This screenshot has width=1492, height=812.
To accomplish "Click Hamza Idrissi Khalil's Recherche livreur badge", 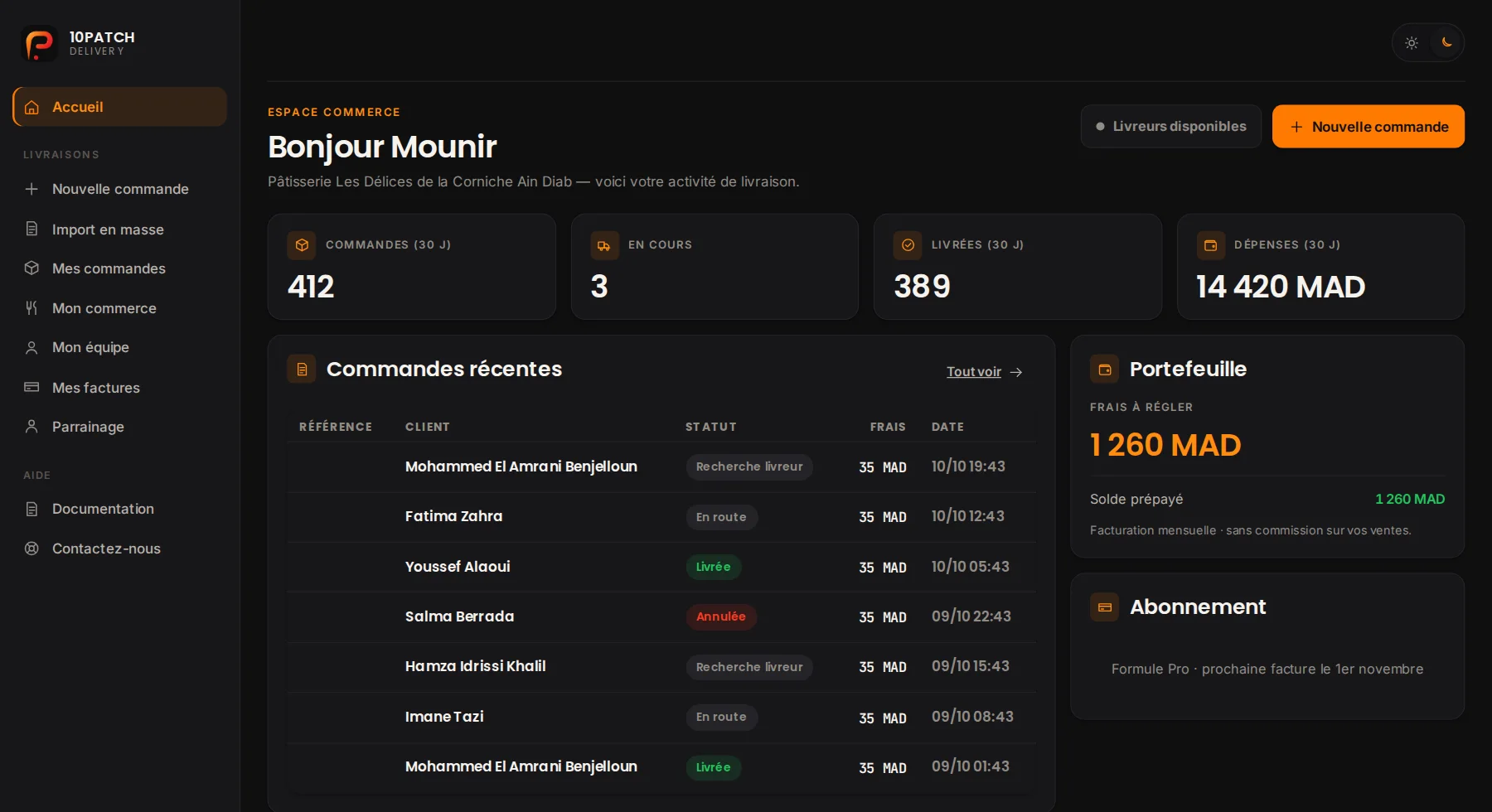I will (749, 667).
